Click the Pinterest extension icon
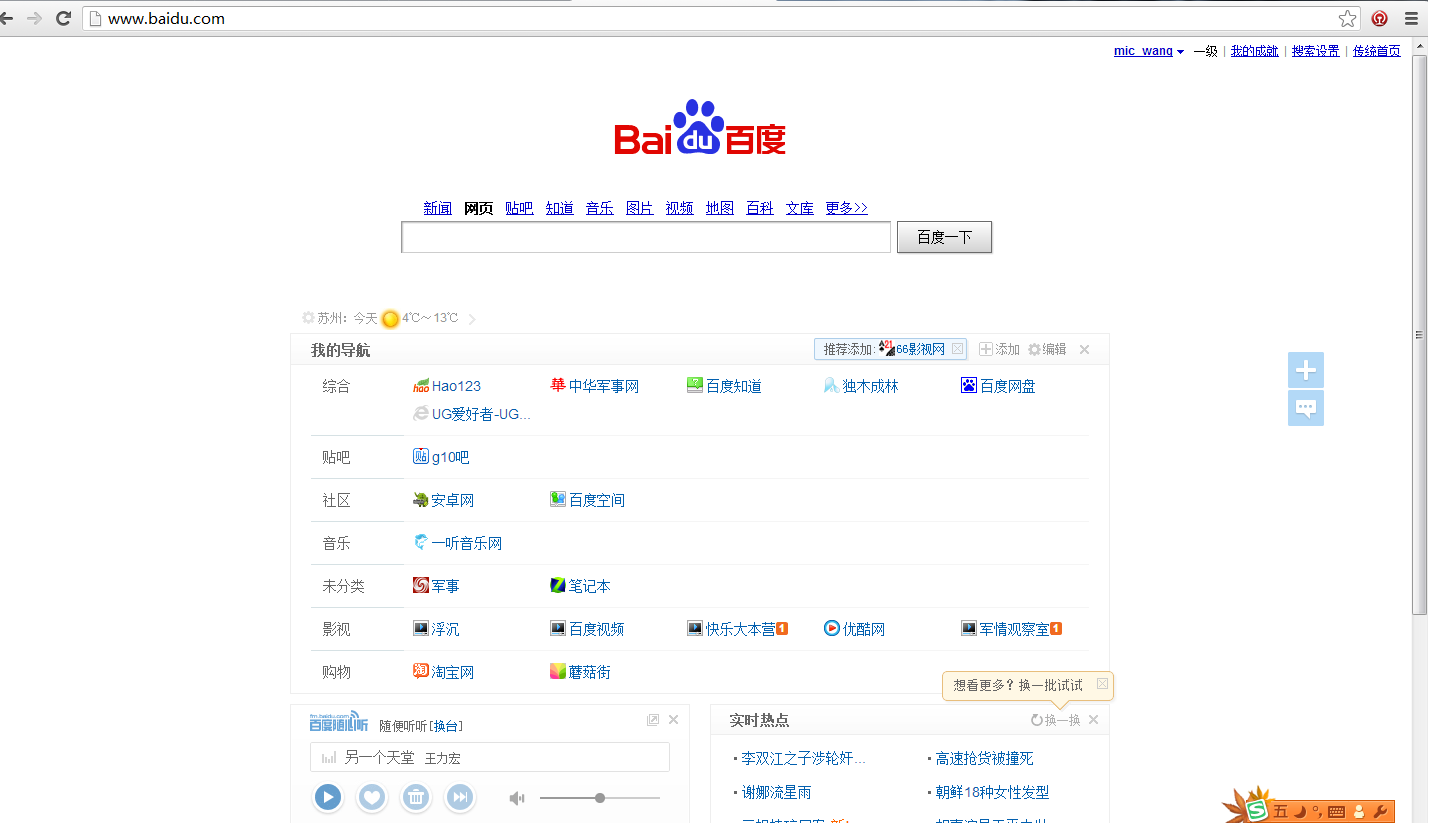Screen dimensions: 1435x823 click(x=1380, y=18)
